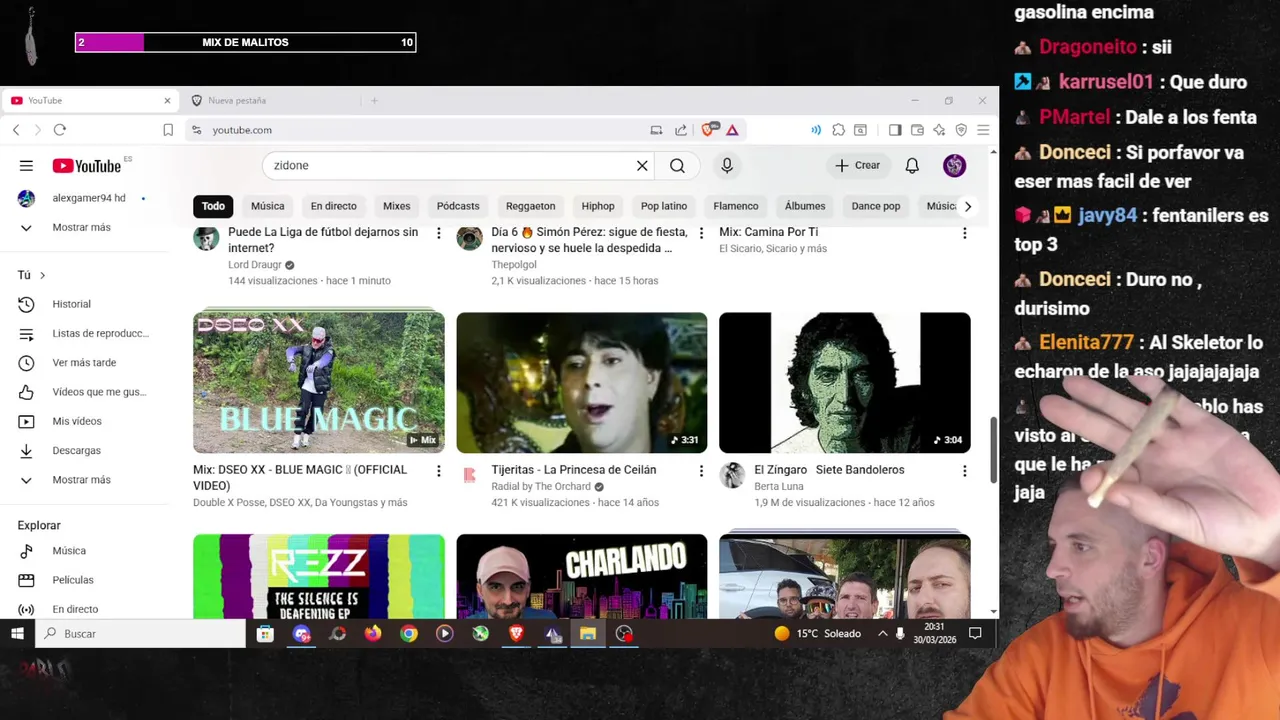The width and height of the screenshot is (1280, 720).
Task: Open the browser extensions puzzle icon
Action: click(x=838, y=130)
